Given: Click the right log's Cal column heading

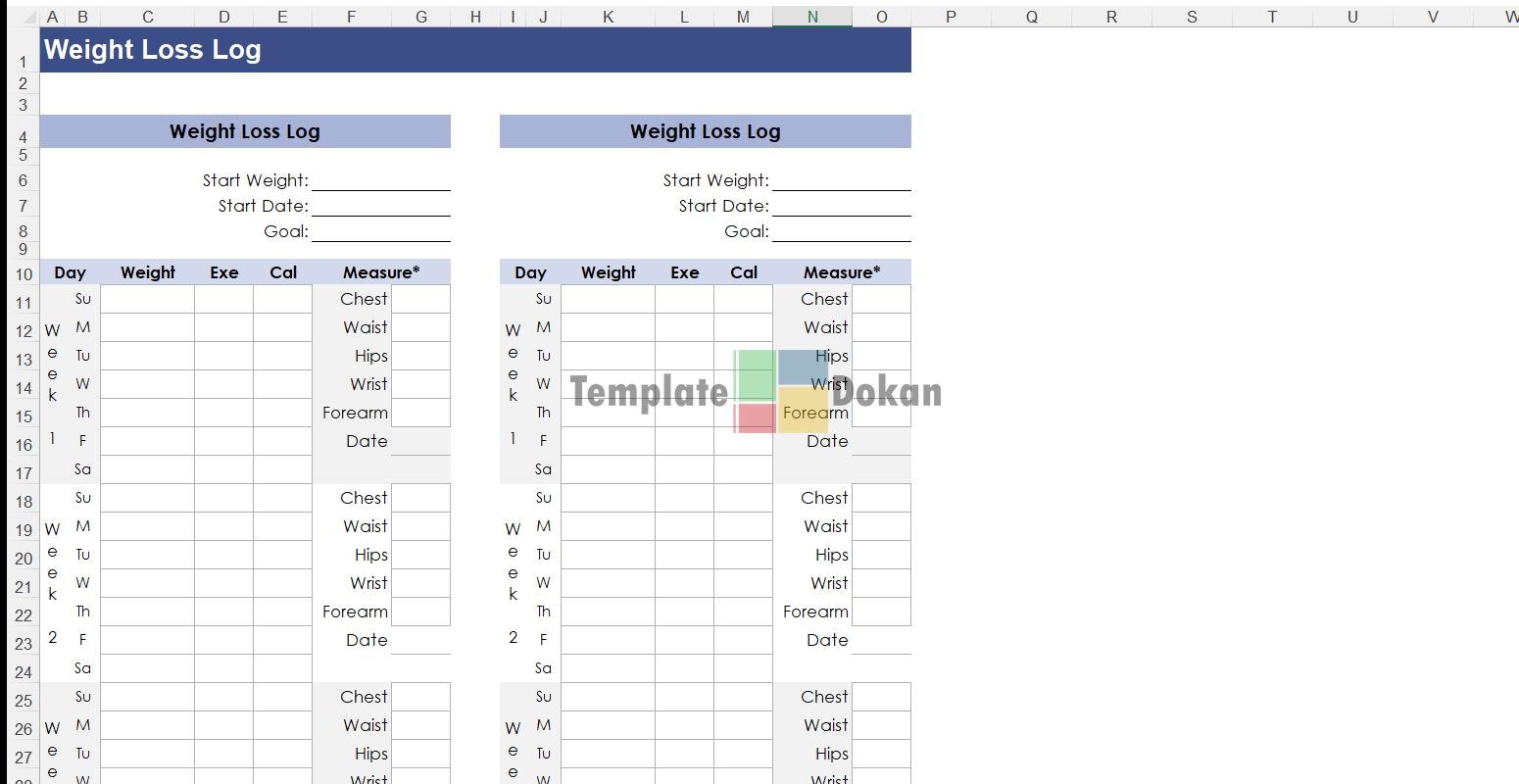Looking at the screenshot, I should pyautogui.click(x=743, y=272).
